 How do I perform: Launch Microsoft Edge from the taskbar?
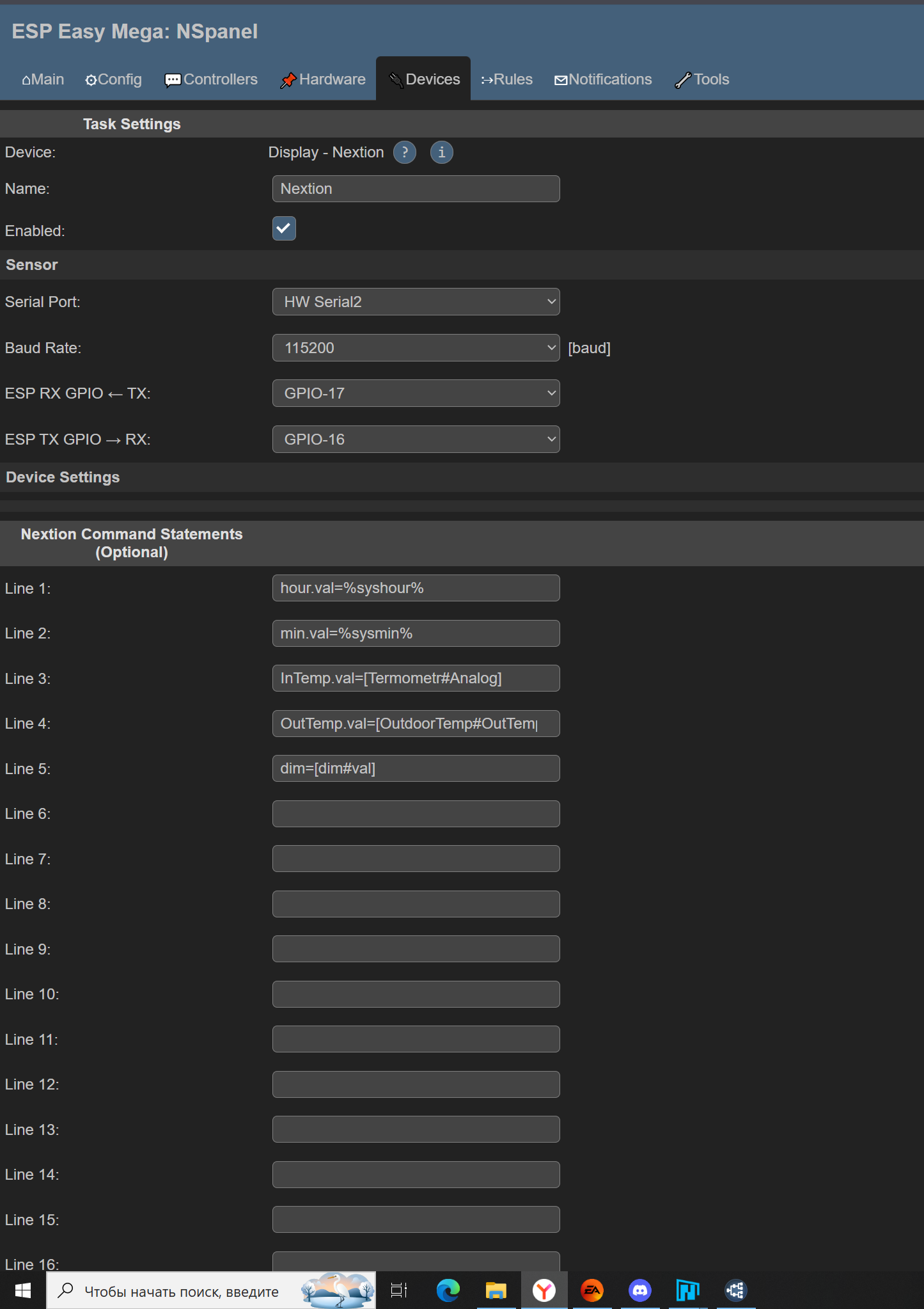(x=448, y=1290)
